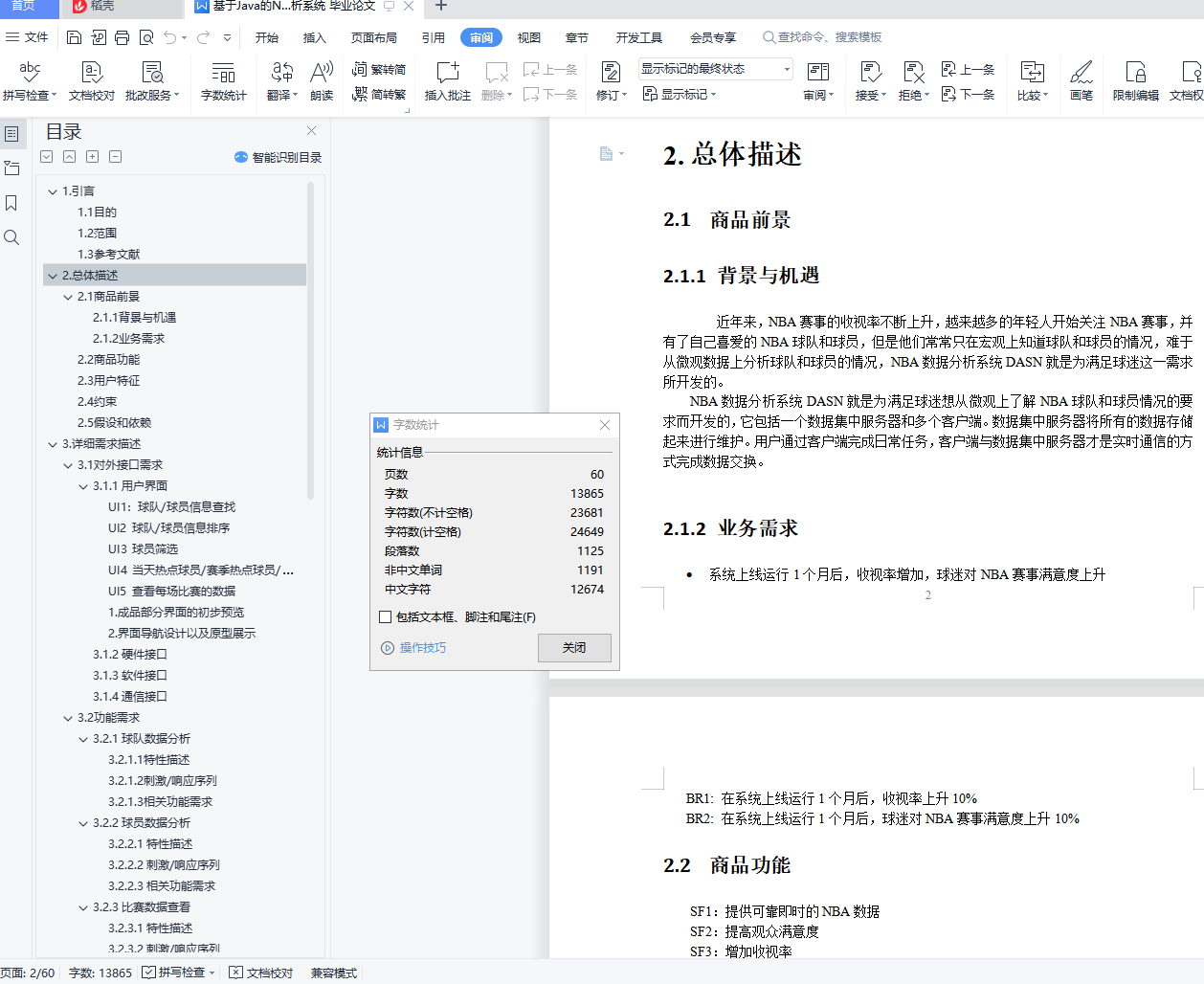The height and width of the screenshot is (984, 1204).
Task: Convert text with 简转繁
Action: (379, 94)
